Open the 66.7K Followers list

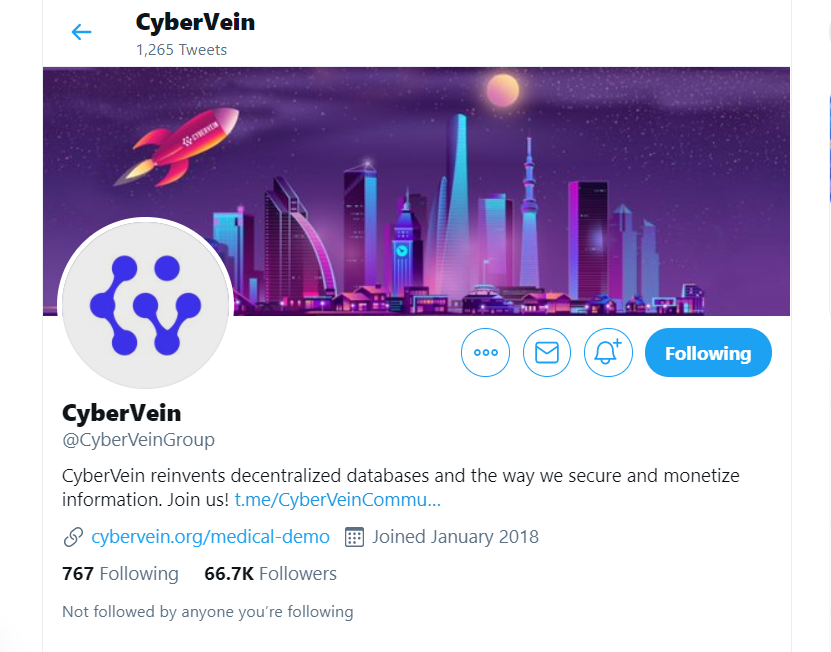click(x=270, y=574)
